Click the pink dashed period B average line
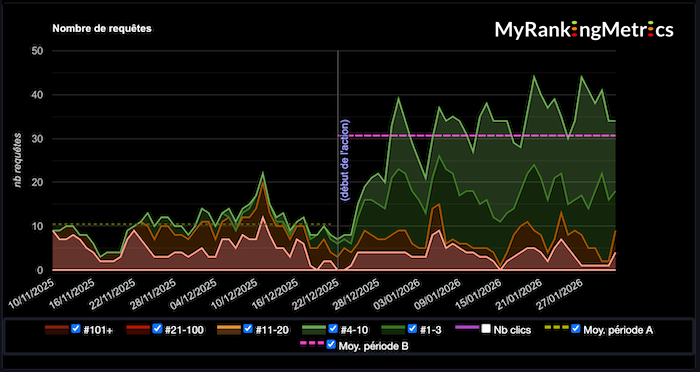This screenshot has width=700, height=372. [x=477, y=135]
